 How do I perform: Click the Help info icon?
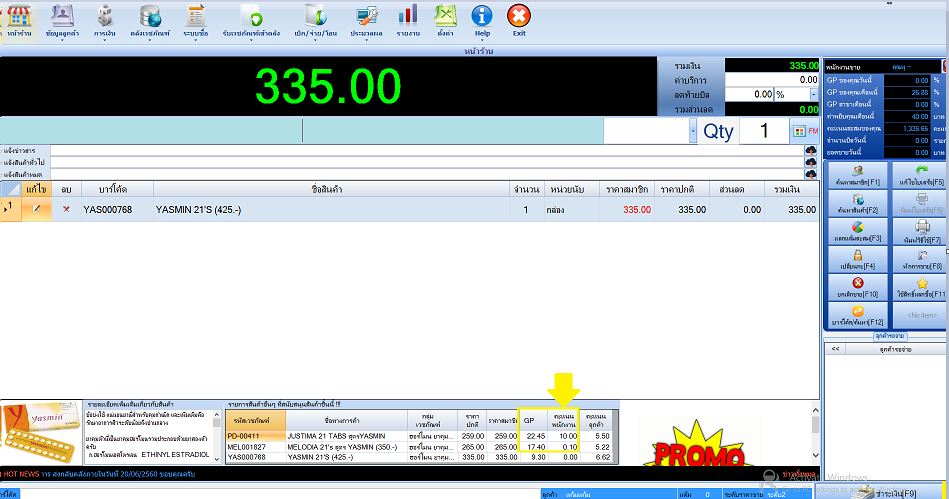tap(482, 20)
